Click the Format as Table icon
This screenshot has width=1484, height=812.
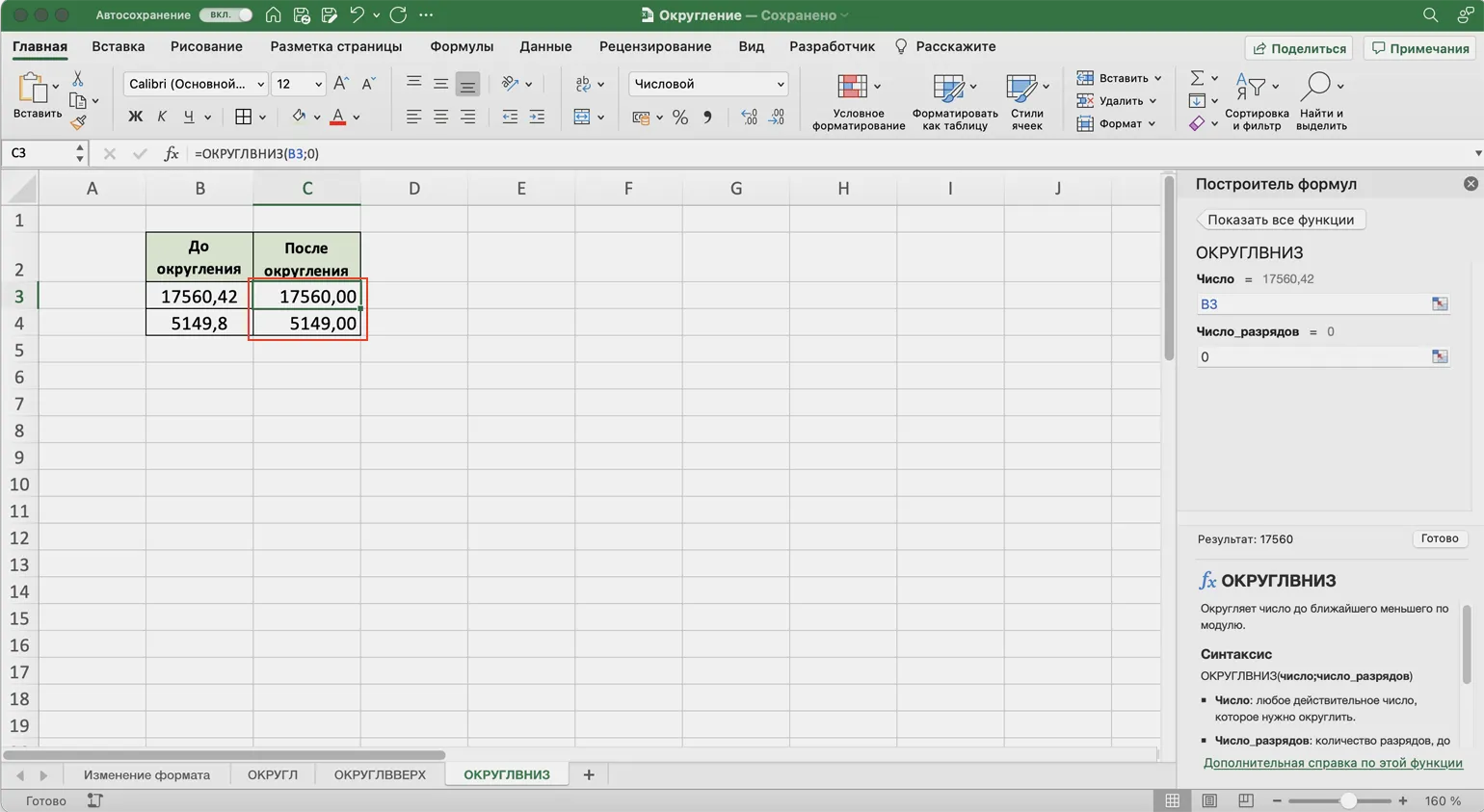click(x=948, y=88)
